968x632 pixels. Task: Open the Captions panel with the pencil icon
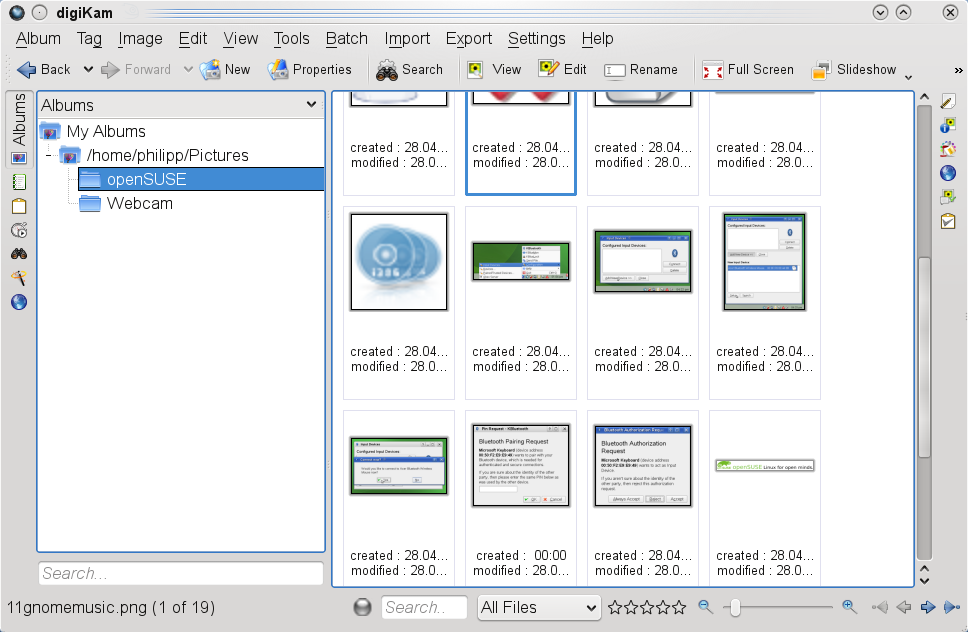click(x=947, y=101)
